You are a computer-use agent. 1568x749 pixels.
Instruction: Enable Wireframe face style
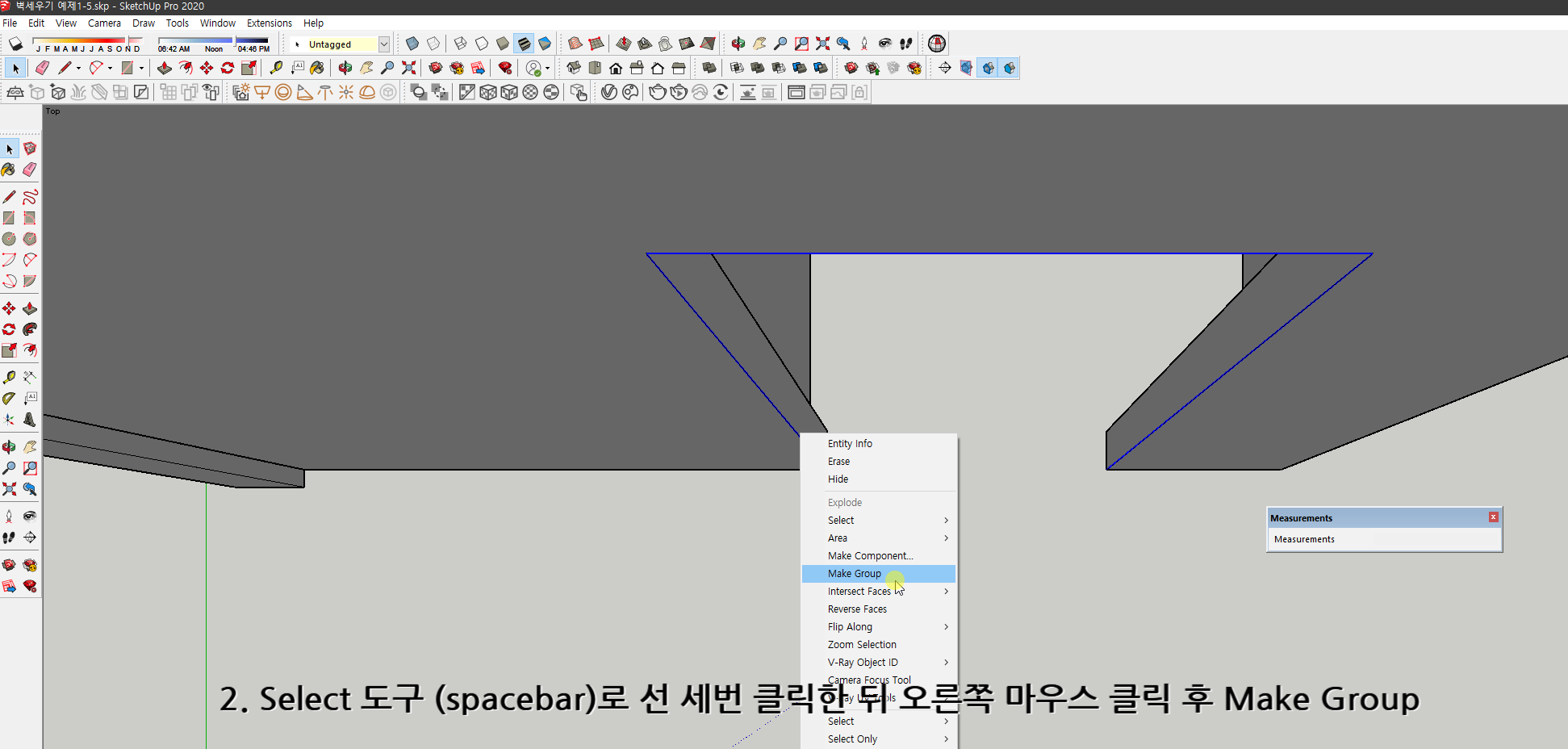pos(461,44)
